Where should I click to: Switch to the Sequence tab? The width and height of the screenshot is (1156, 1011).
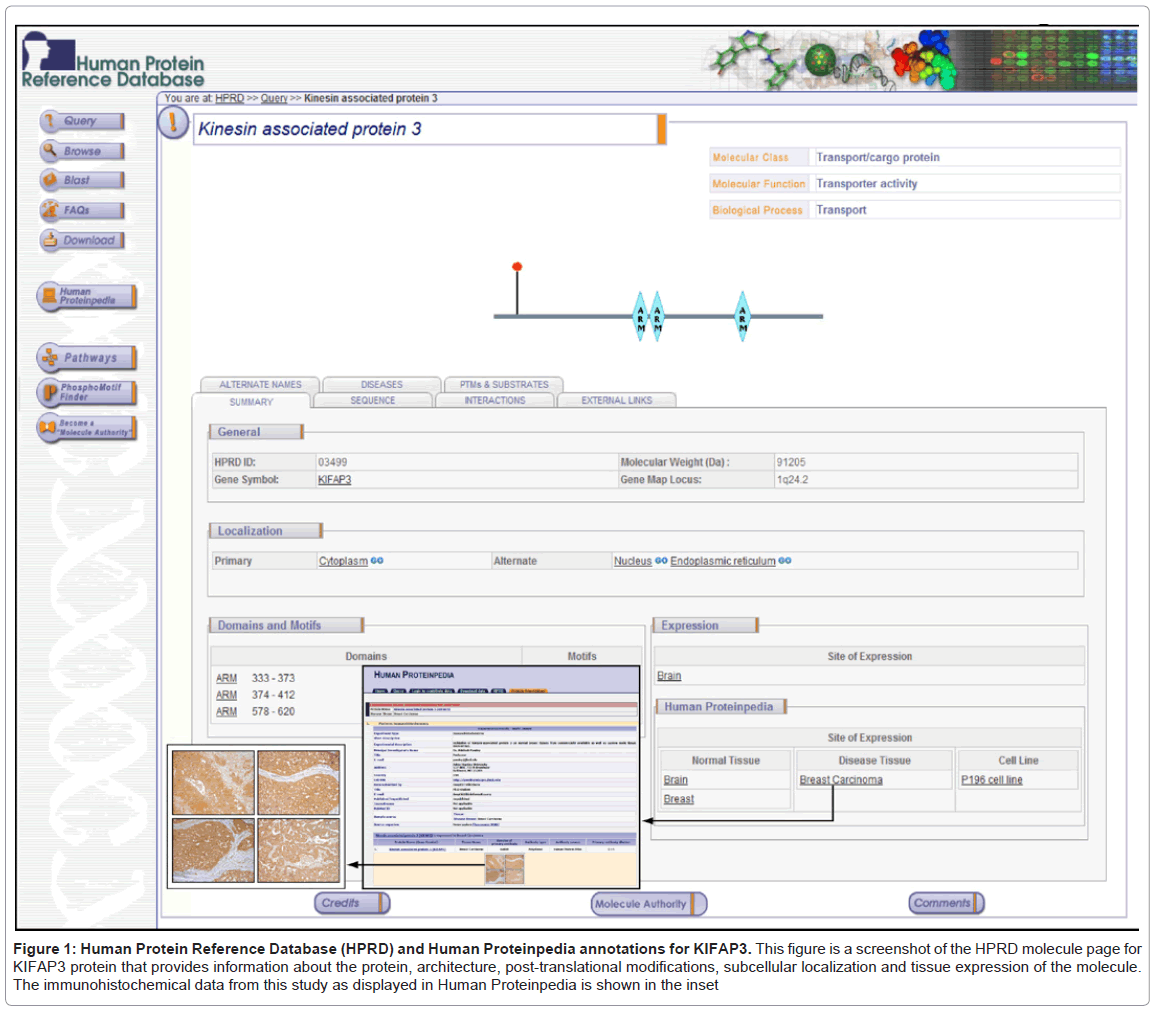[x=372, y=400]
